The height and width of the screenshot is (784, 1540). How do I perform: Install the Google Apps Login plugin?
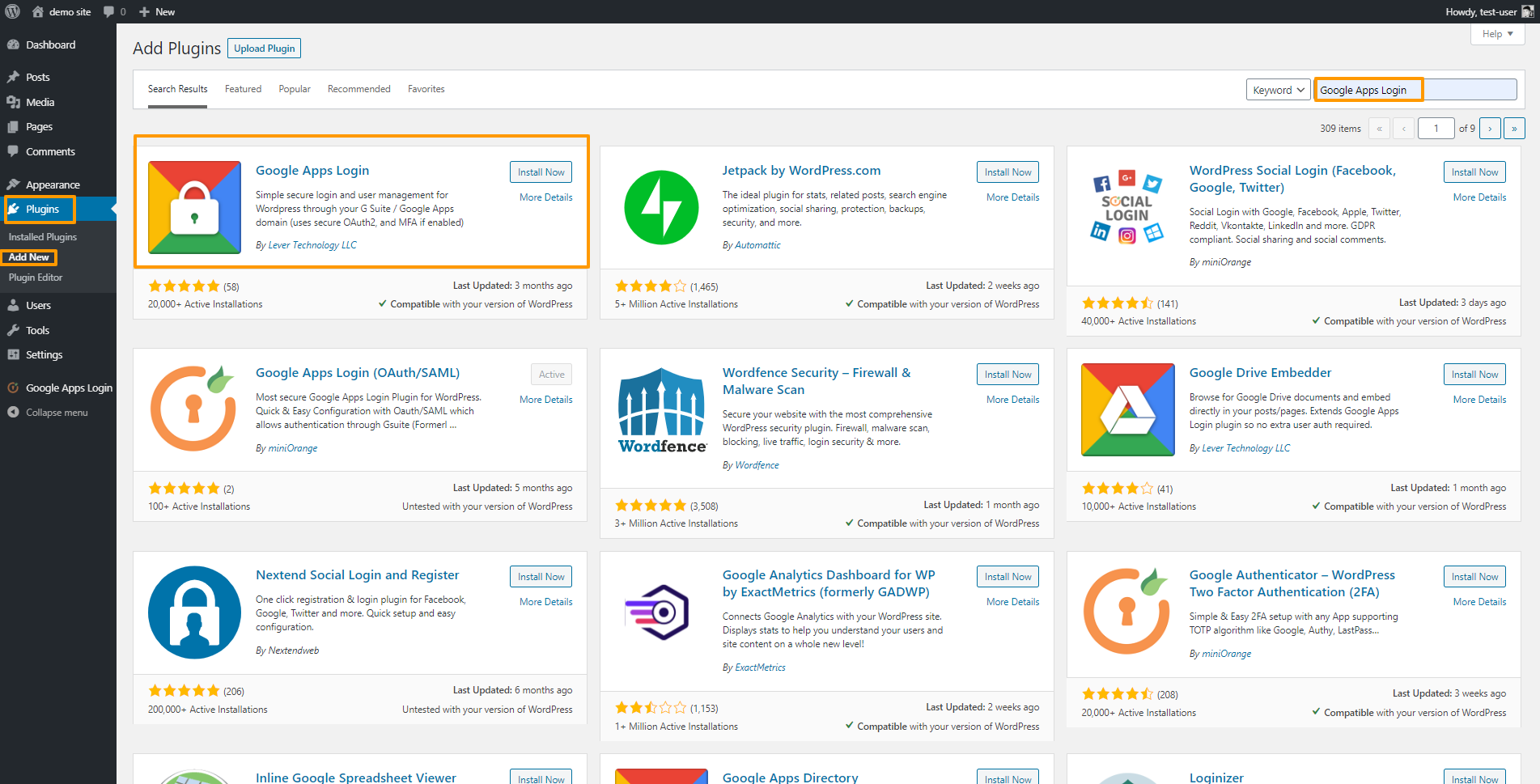541,172
